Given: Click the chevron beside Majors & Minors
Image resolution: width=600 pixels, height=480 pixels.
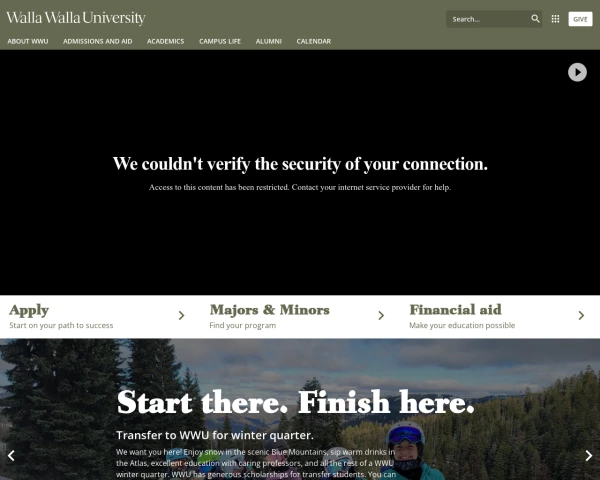Looking at the screenshot, I should (381, 315).
